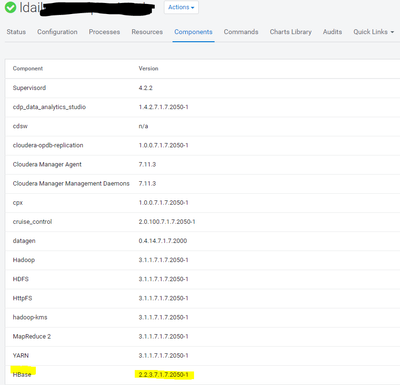Viewport: 400px width, 385px height.
Task: Click the YARN component name
Action: click(x=21, y=356)
